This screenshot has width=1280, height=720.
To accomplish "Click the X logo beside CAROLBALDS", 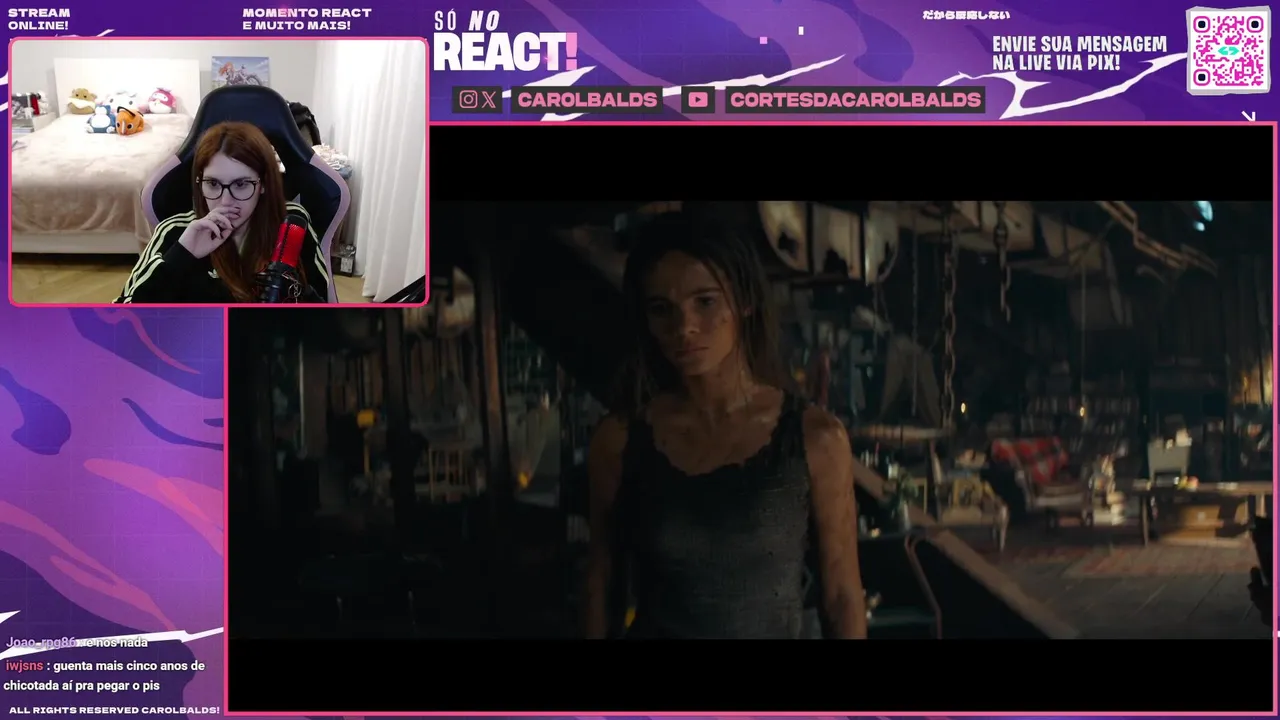I will click(x=488, y=100).
